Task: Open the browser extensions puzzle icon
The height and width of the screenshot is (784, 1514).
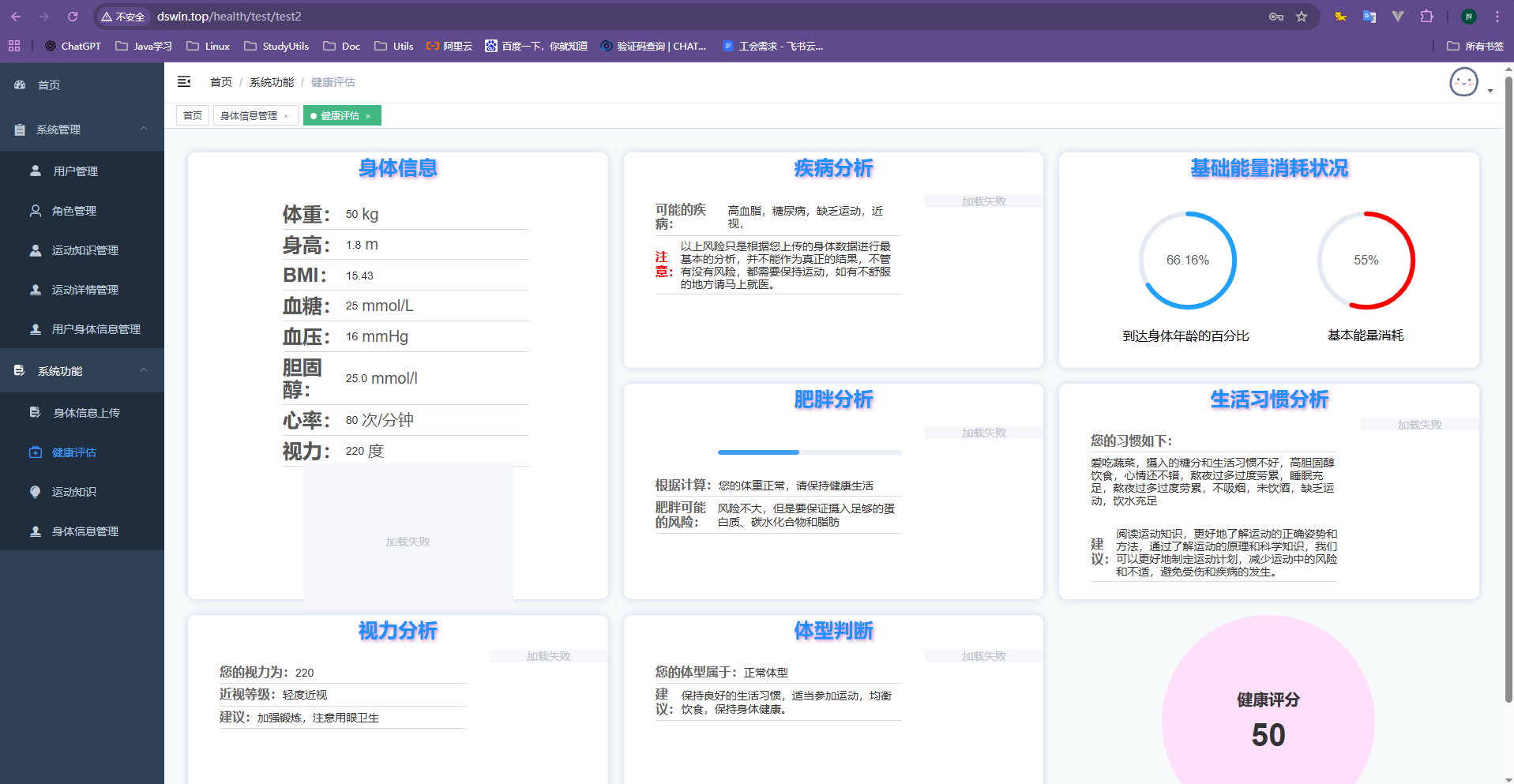Action: click(1426, 16)
